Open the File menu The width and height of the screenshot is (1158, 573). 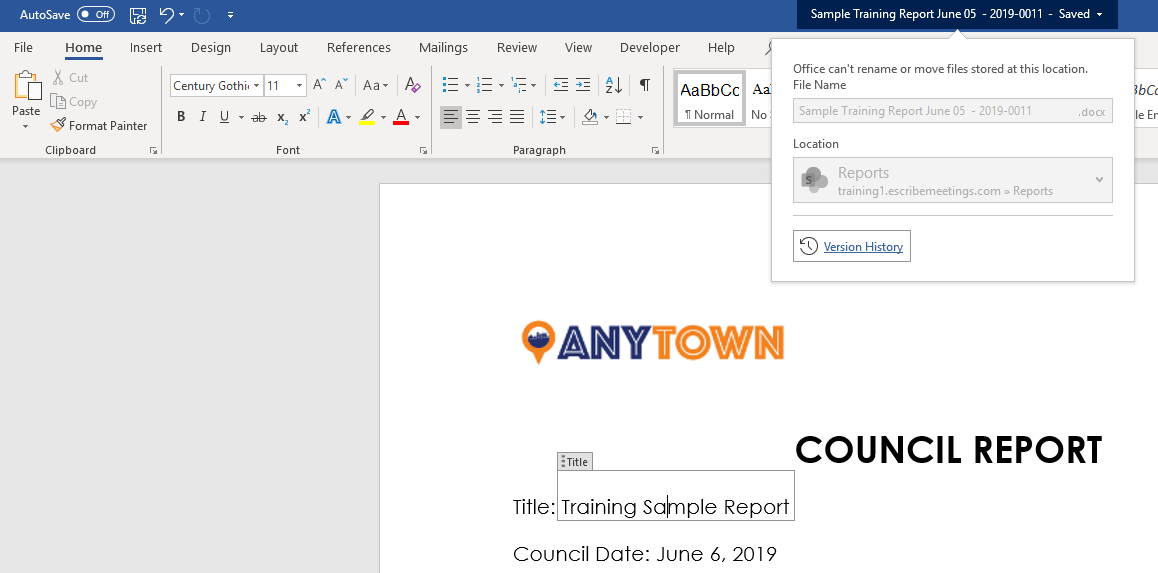tap(24, 47)
